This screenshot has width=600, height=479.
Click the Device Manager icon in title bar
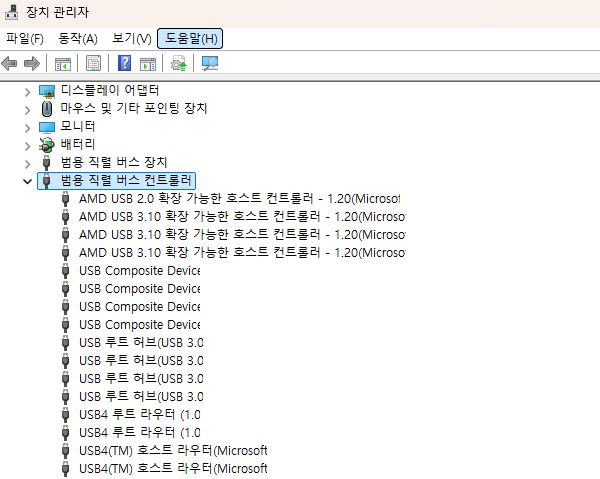click(x=11, y=12)
